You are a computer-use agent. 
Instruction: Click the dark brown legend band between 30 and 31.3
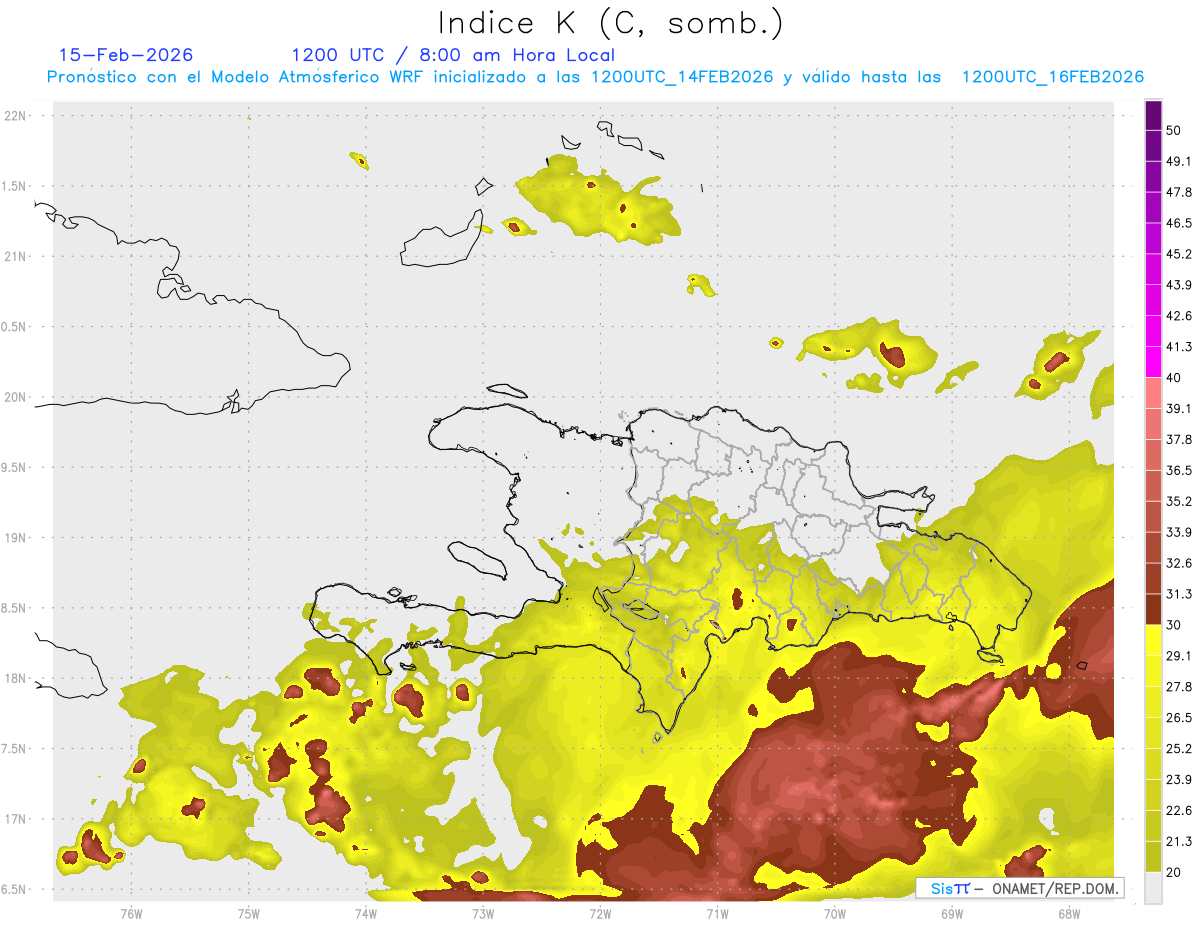pyautogui.click(x=1153, y=609)
